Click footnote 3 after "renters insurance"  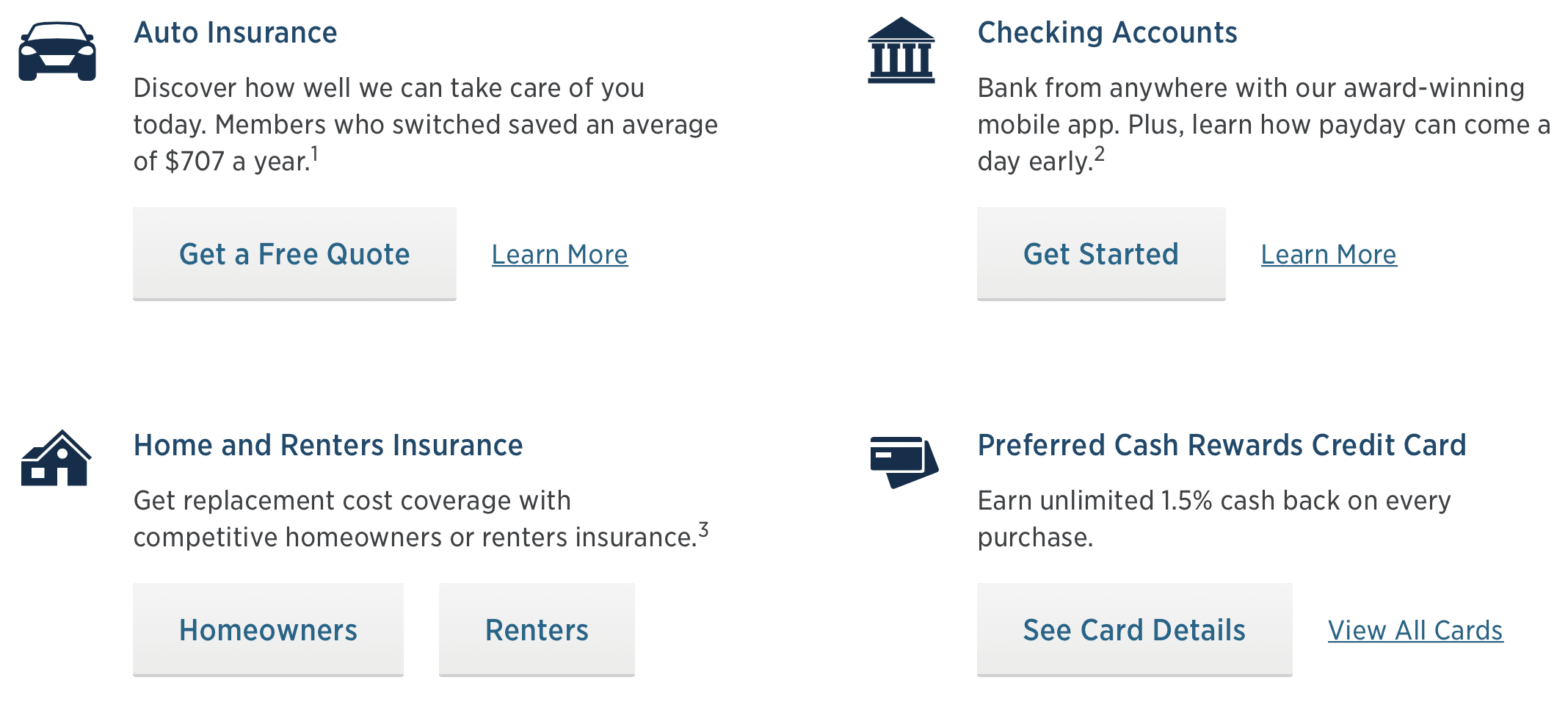click(703, 530)
